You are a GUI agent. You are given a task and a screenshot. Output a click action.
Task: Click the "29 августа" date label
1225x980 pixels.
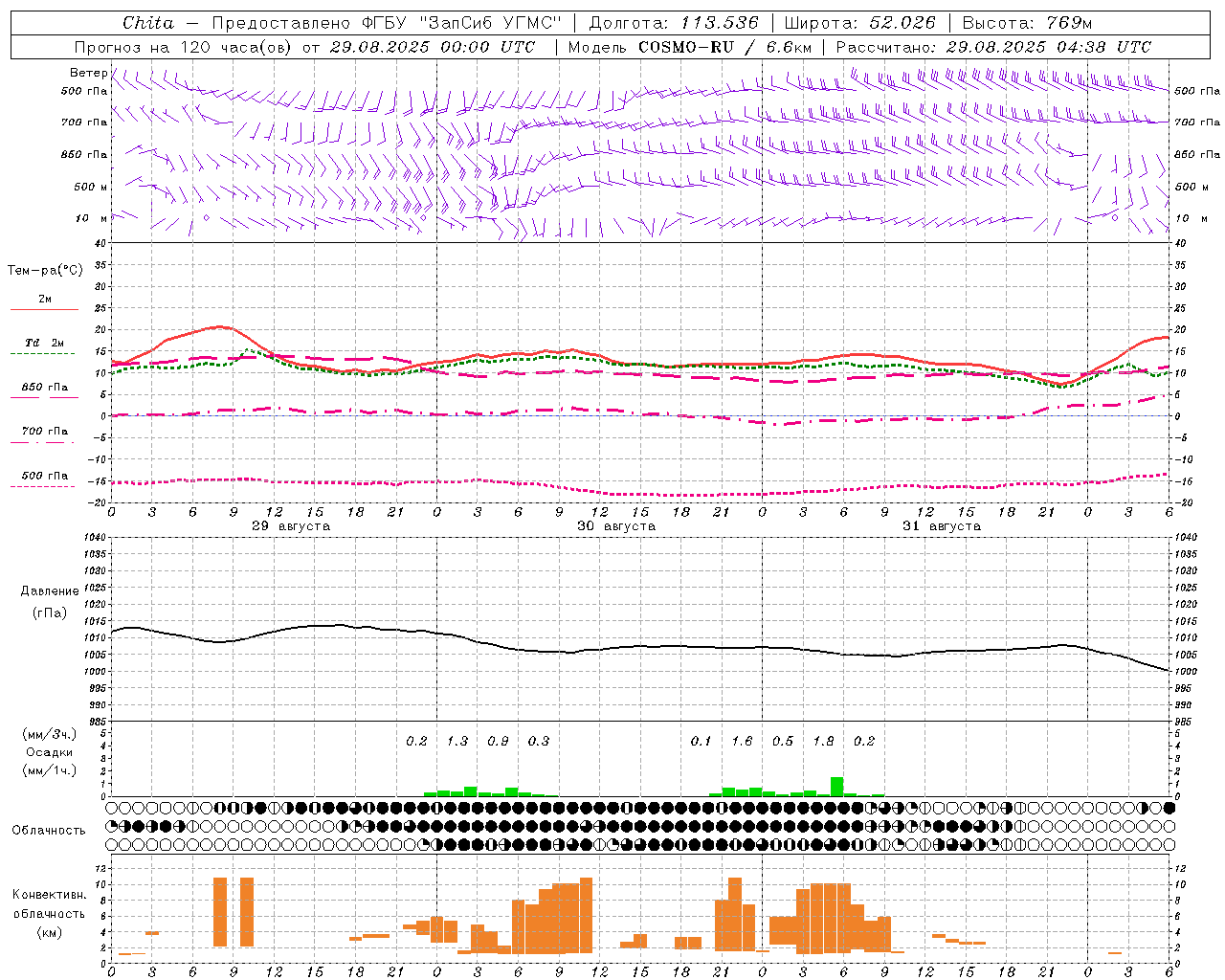[291, 526]
